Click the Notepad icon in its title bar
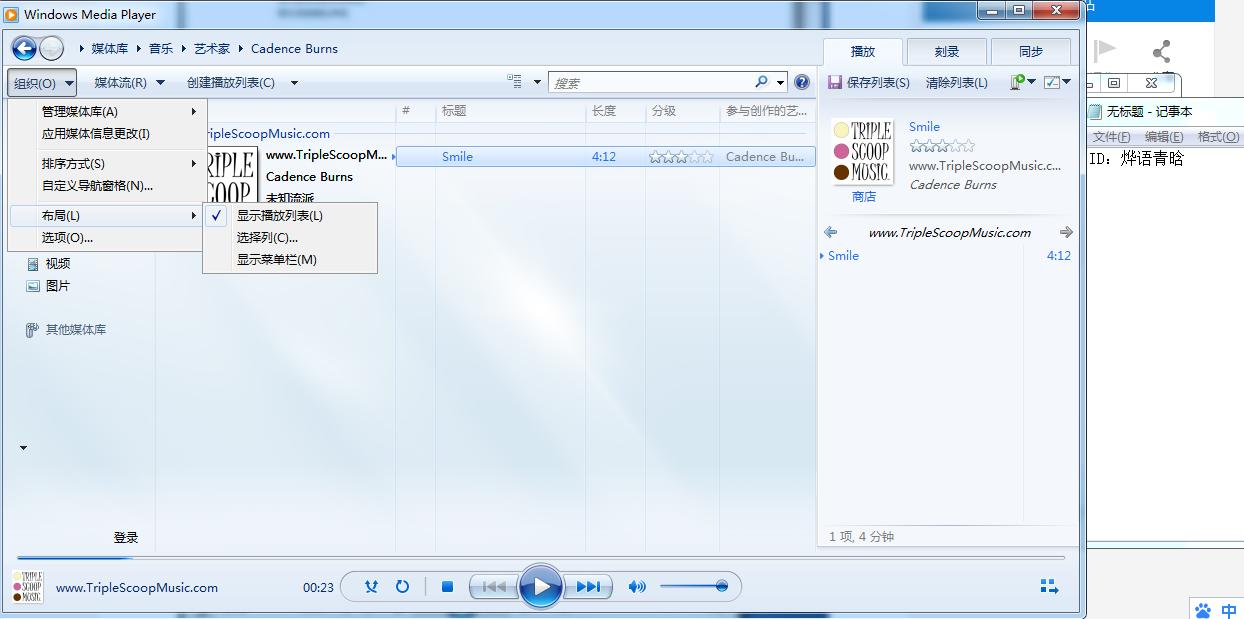 pos(1095,112)
